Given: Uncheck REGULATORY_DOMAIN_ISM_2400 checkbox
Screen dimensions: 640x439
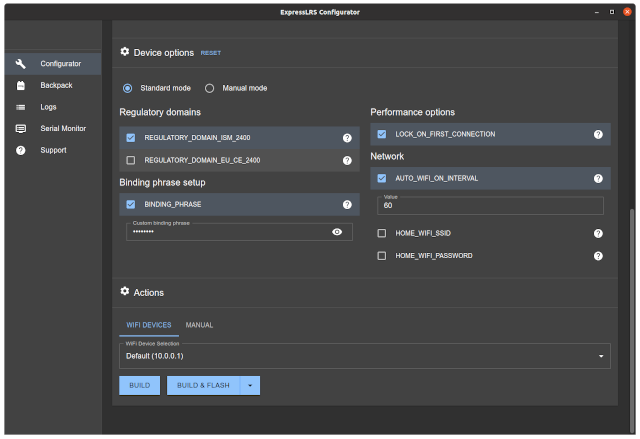Looking at the screenshot, I should click(131, 138).
